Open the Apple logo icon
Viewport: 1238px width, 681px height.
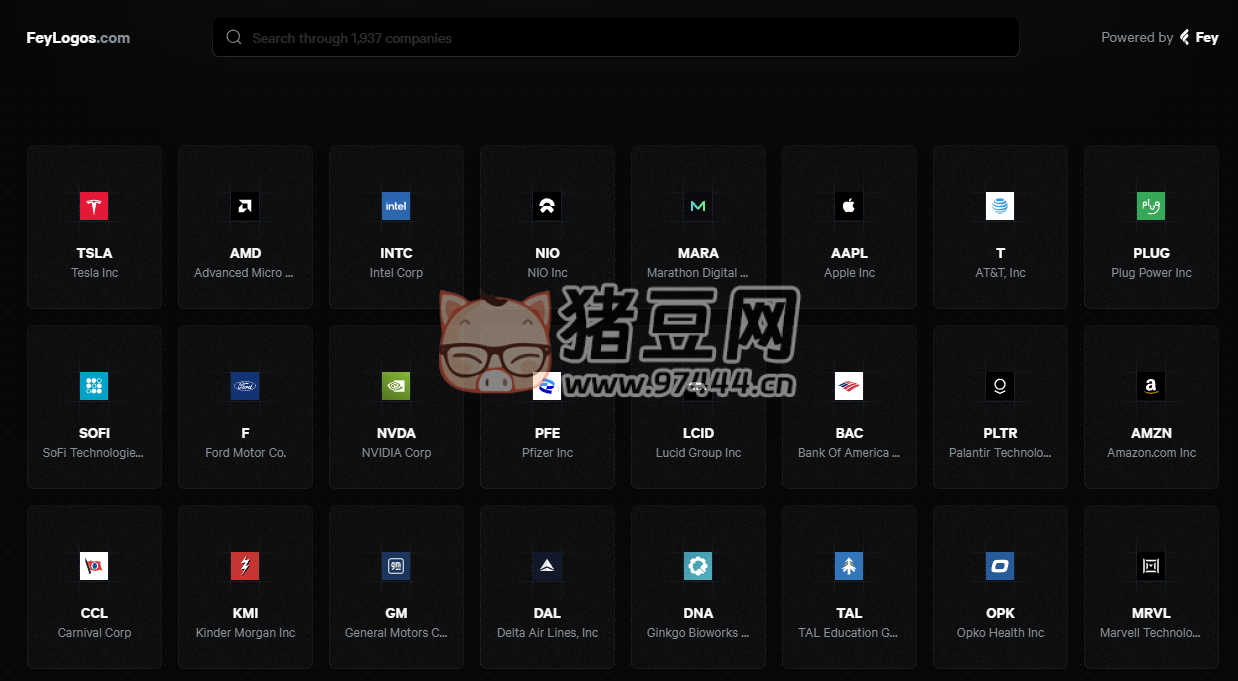pos(849,206)
